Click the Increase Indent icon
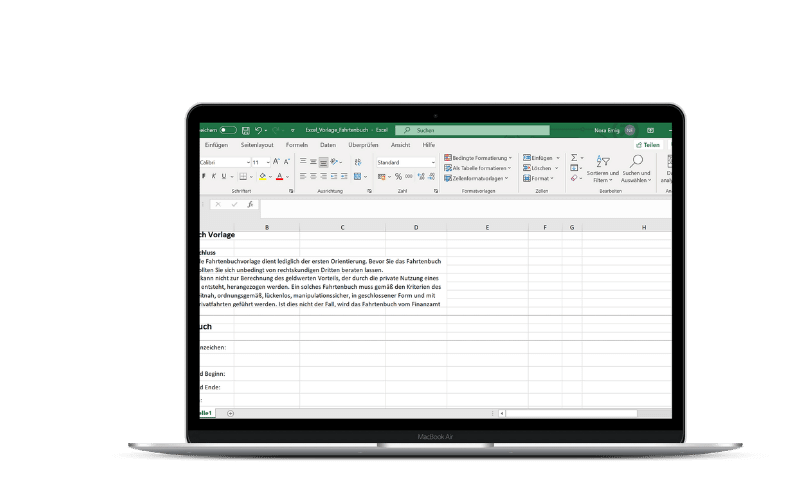Screen dimensions: 800x490 [344, 176]
